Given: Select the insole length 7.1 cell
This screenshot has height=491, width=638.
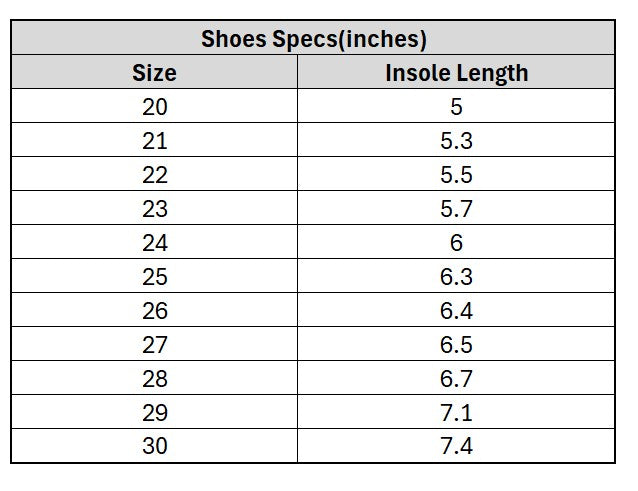Looking at the screenshot, I should 456,413.
